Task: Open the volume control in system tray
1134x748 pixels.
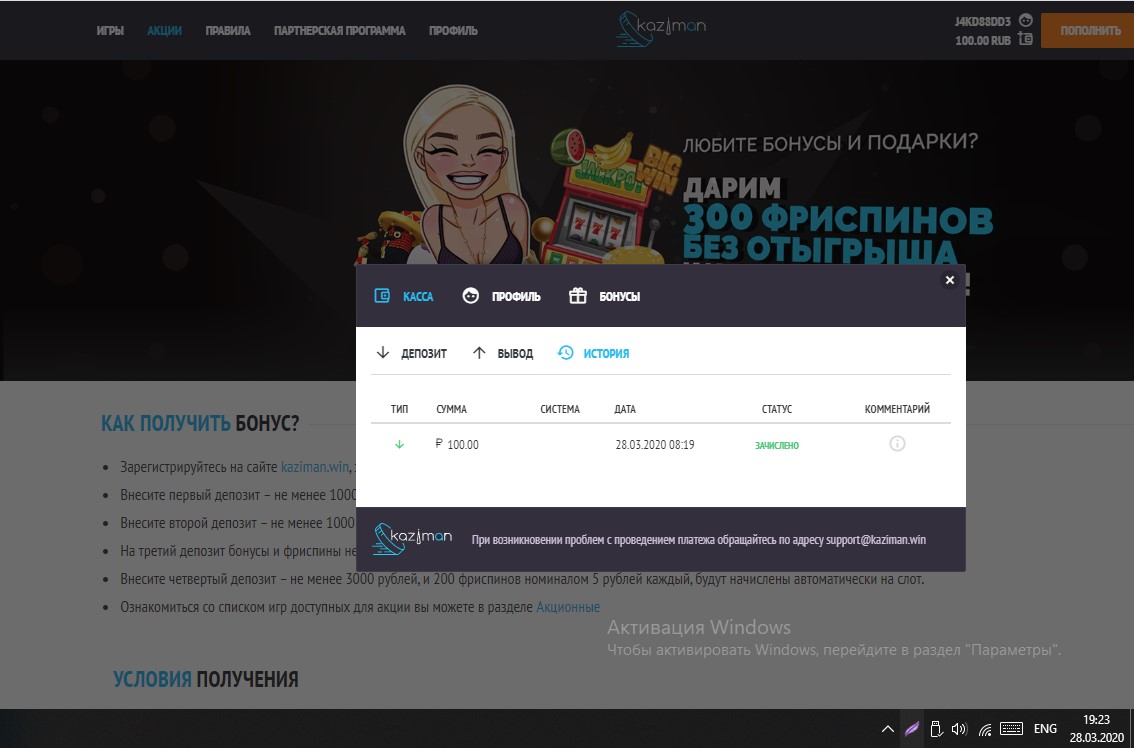Action: pos(959,729)
